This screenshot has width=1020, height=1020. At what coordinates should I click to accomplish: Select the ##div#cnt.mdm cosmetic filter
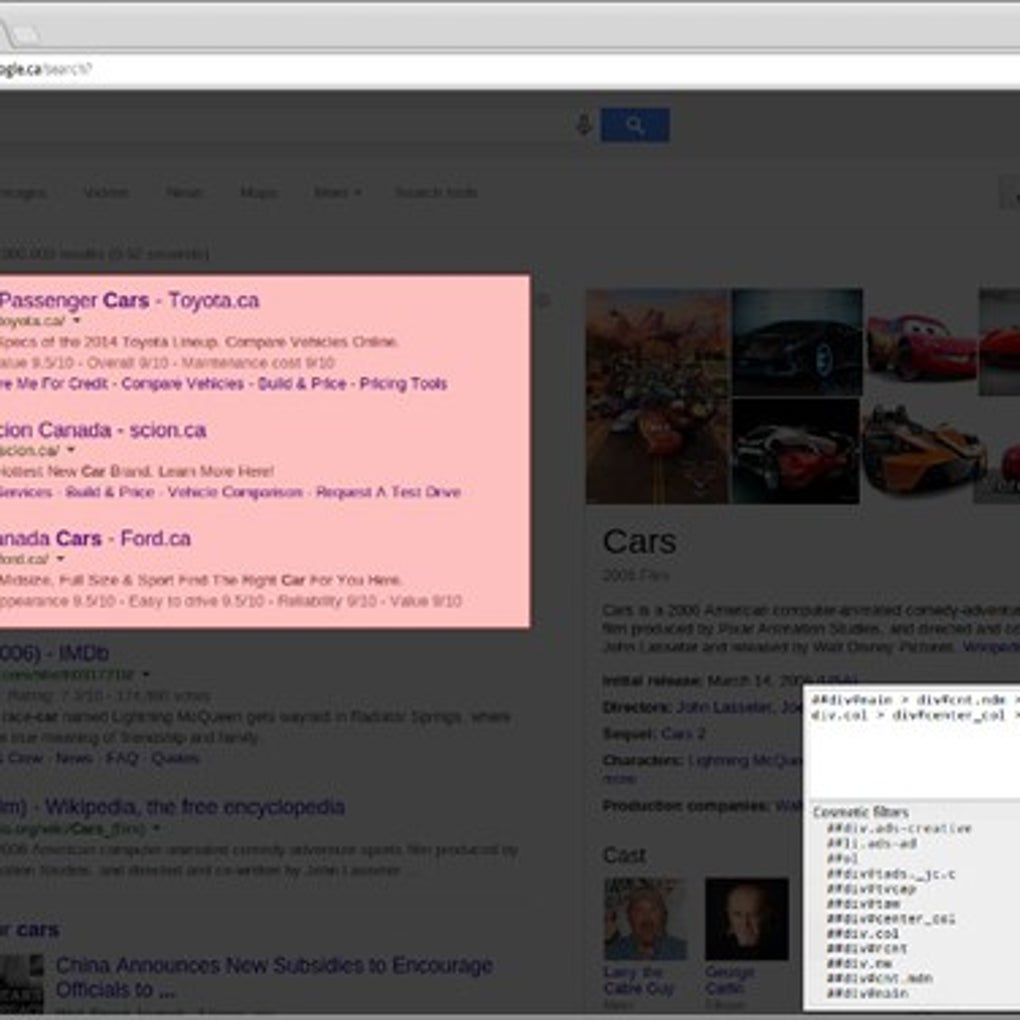[879, 978]
